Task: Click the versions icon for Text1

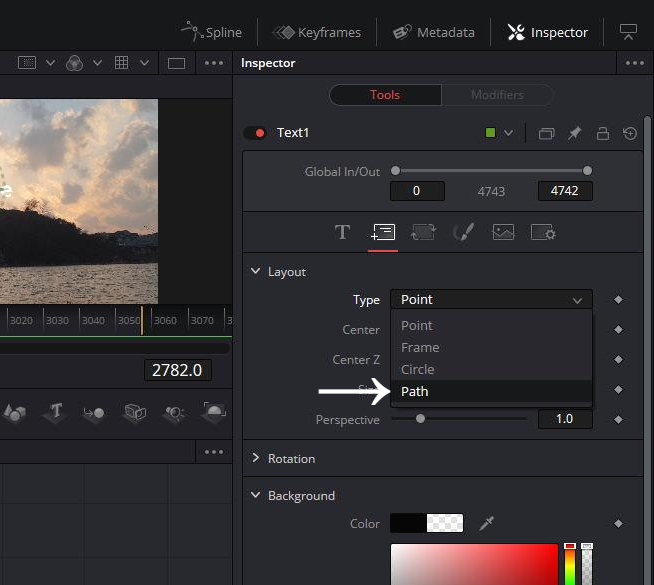Action: tap(546, 133)
